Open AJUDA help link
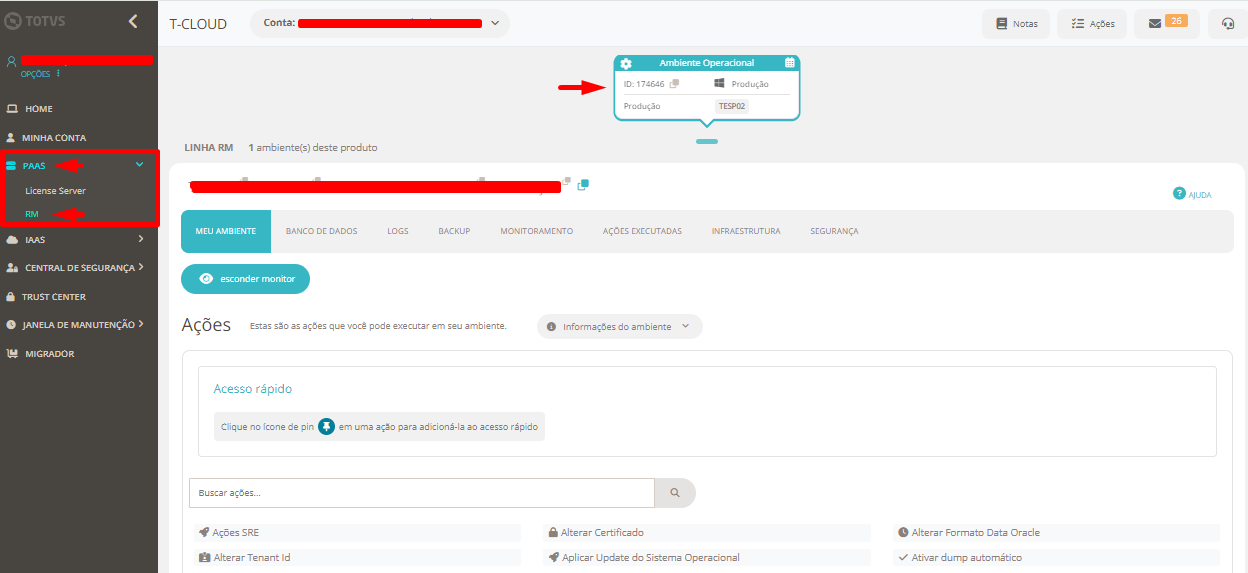 1192,194
